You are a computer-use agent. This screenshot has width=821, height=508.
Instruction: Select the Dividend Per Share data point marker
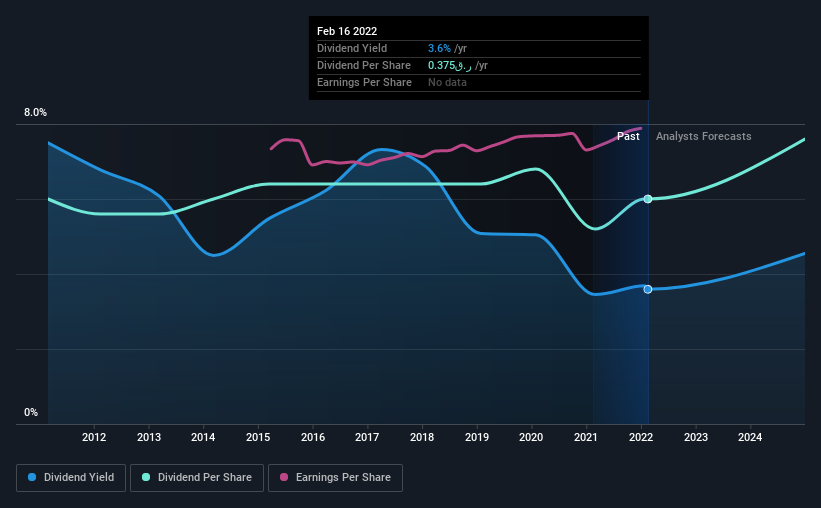(648, 199)
